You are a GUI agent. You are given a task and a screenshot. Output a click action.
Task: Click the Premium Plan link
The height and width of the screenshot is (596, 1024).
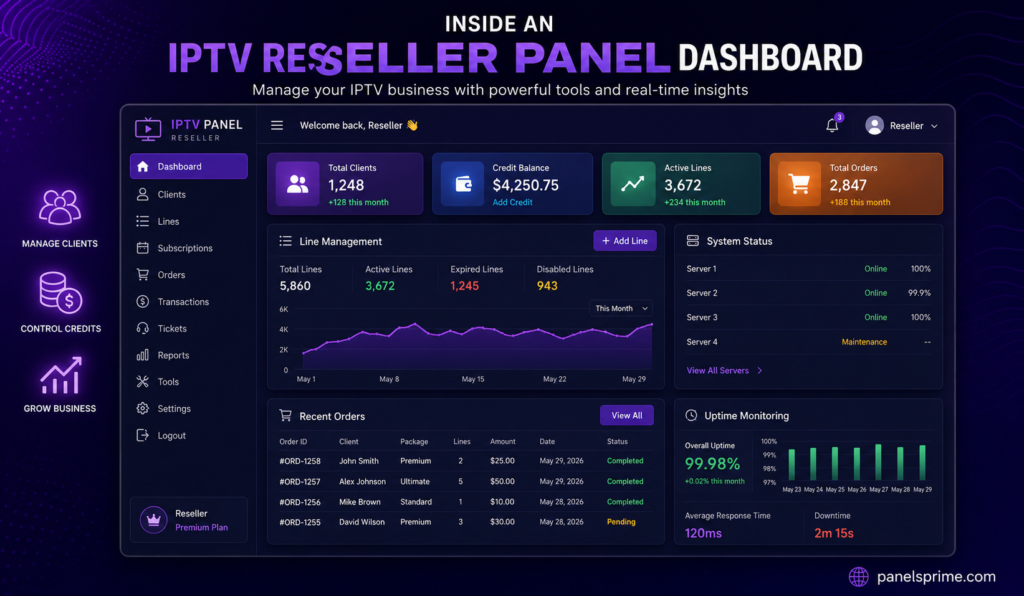coord(201,527)
